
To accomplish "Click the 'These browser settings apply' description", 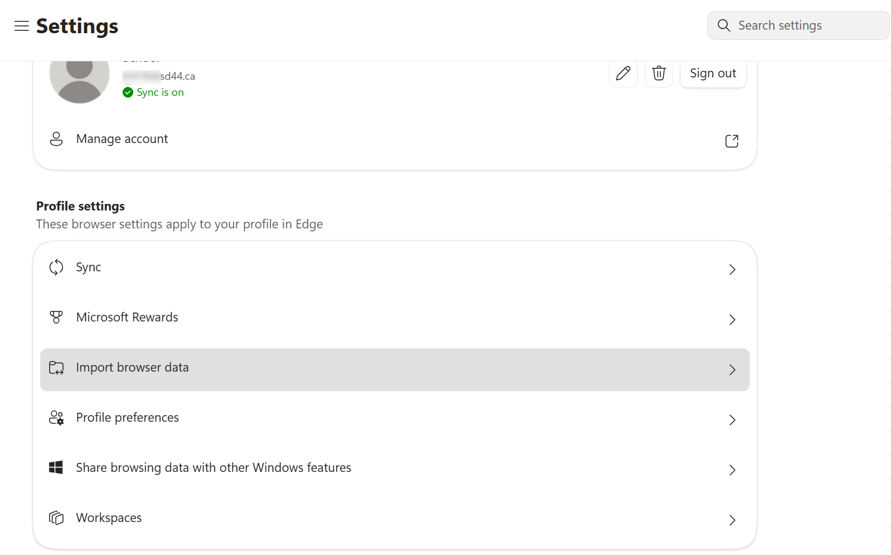I will click(x=180, y=224).
